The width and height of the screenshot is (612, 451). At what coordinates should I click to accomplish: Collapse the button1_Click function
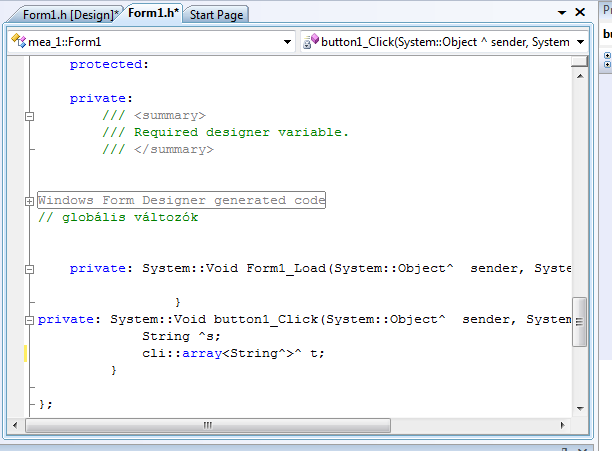29,320
